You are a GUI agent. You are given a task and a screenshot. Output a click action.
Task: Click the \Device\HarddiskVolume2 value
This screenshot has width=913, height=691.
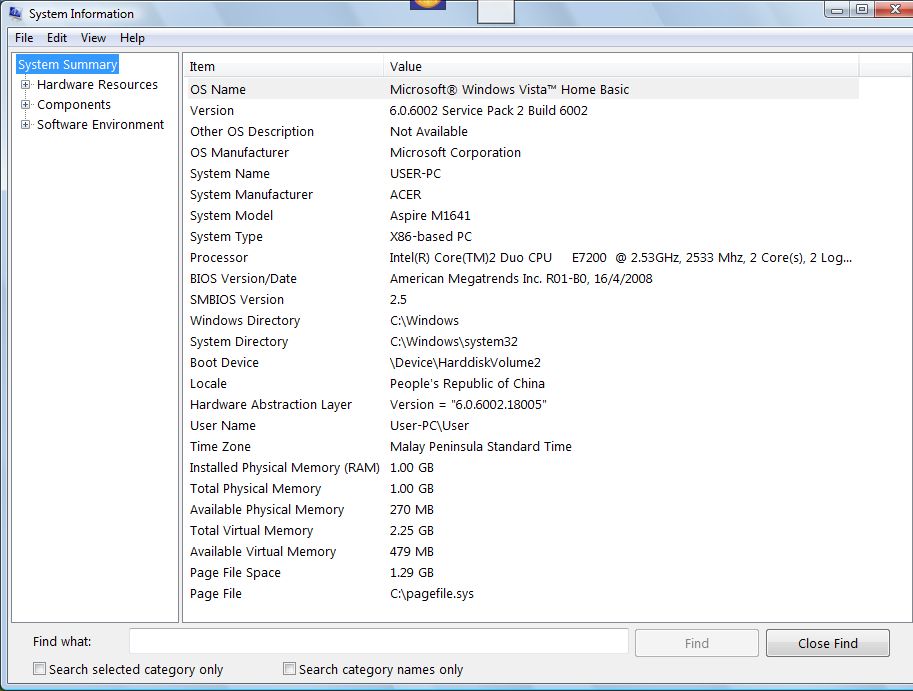click(x=465, y=362)
